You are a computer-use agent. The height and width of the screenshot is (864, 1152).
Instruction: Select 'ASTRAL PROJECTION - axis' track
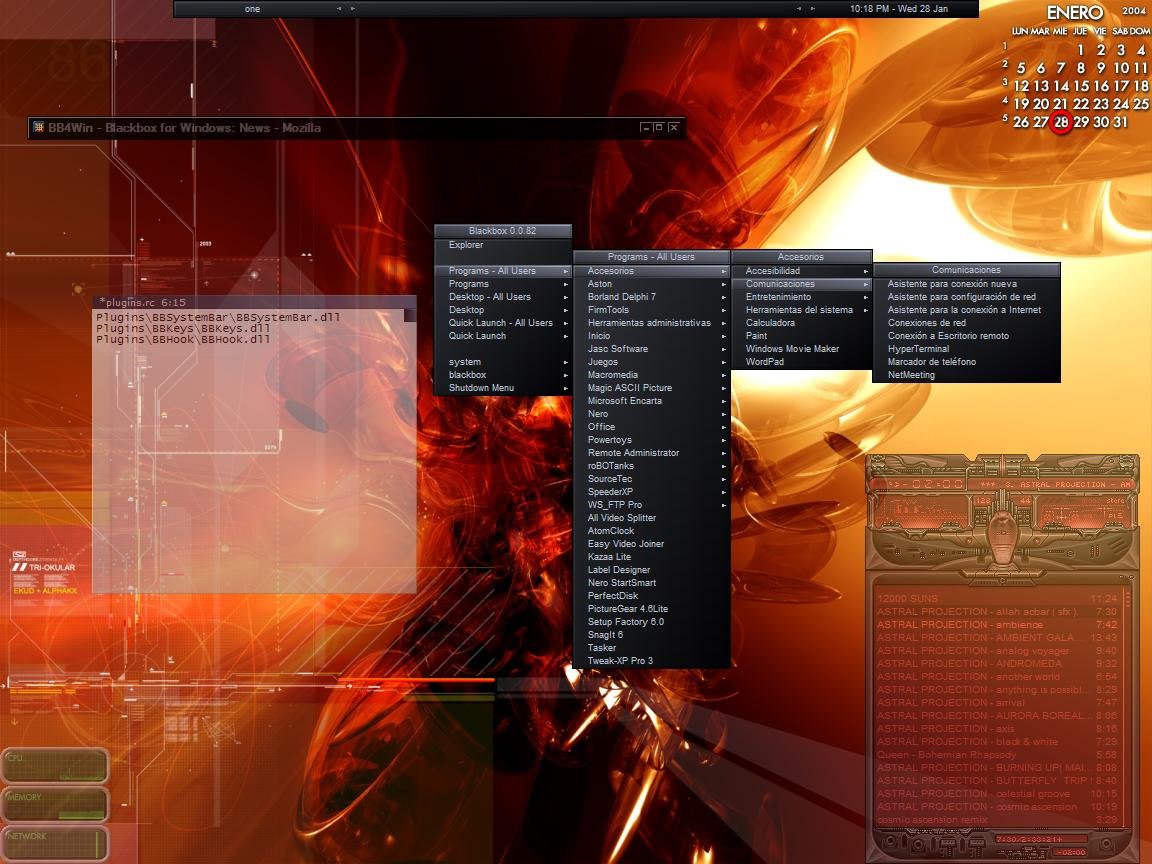[997, 729]
